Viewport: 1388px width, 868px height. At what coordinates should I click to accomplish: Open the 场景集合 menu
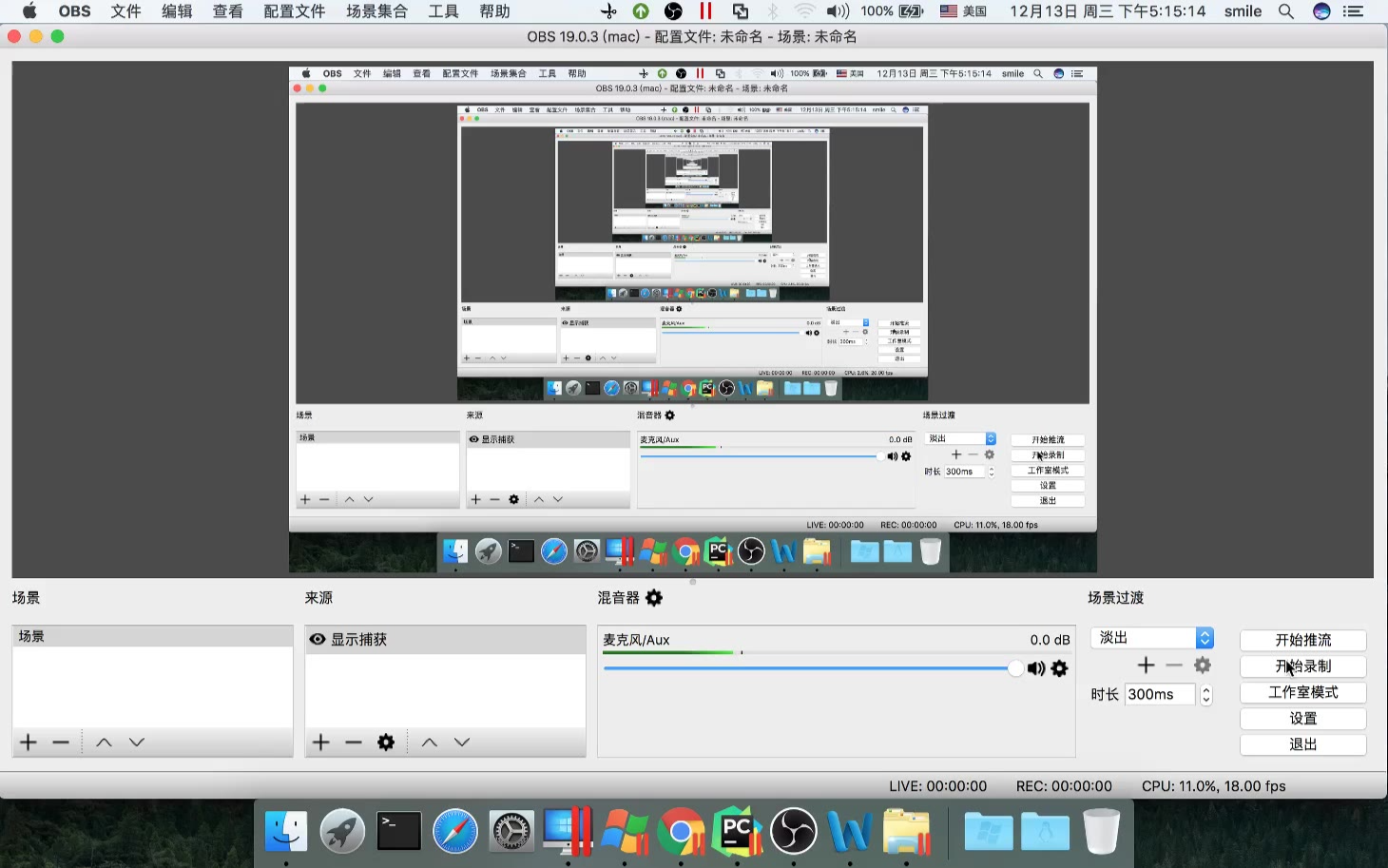click(x=376, y=11)
